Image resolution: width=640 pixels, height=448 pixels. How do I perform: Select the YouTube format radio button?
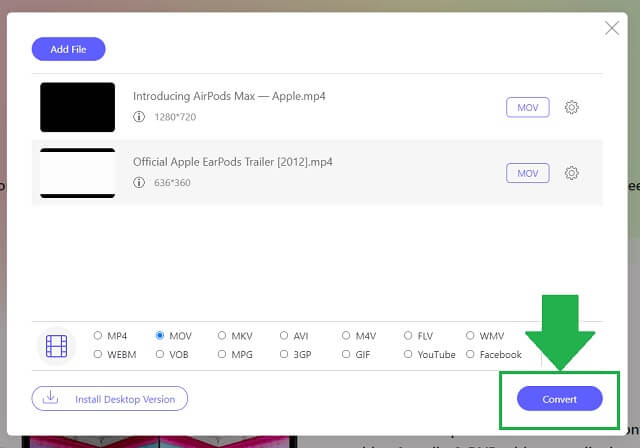(x=408, y=354)
